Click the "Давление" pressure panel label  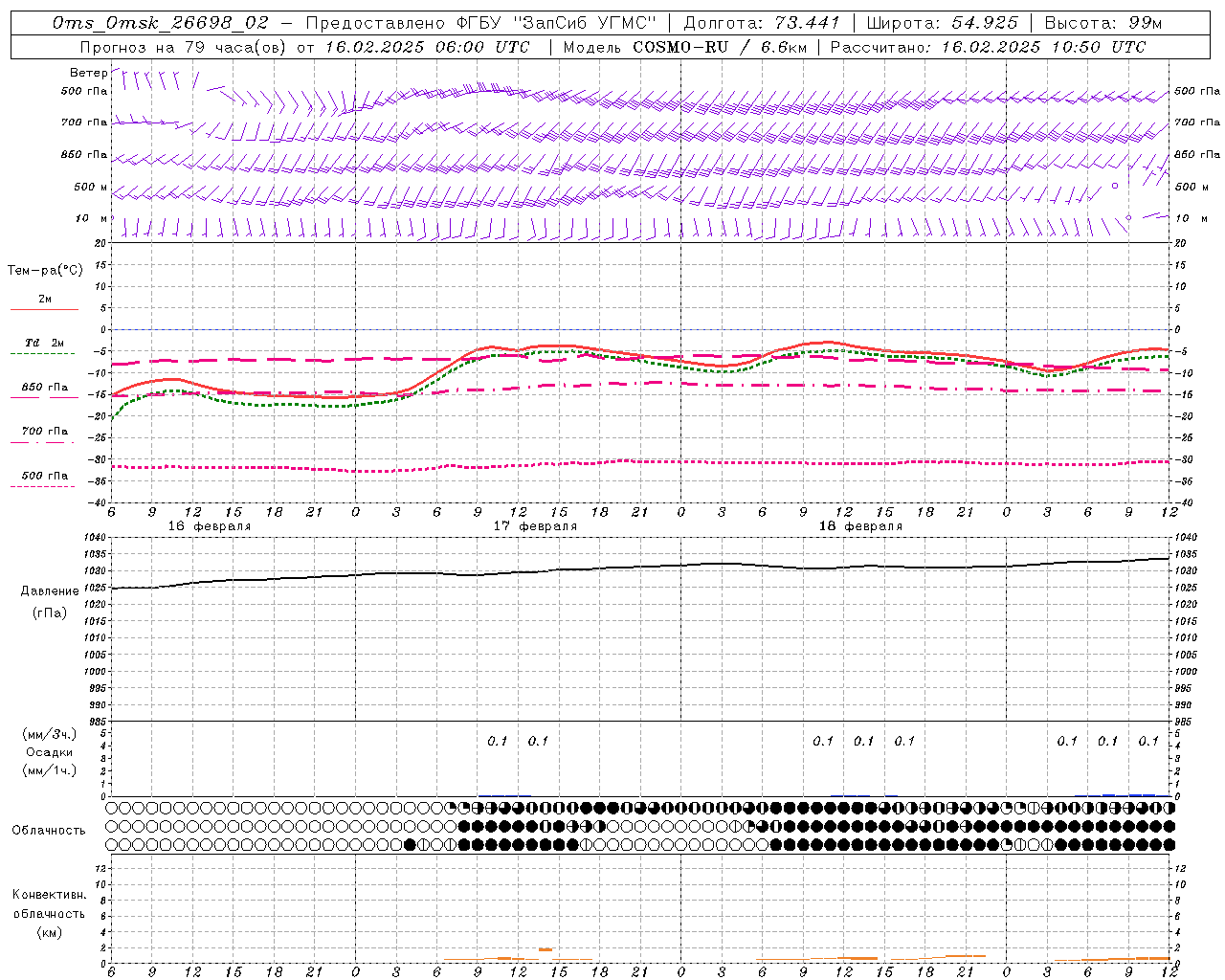[50, 591]
